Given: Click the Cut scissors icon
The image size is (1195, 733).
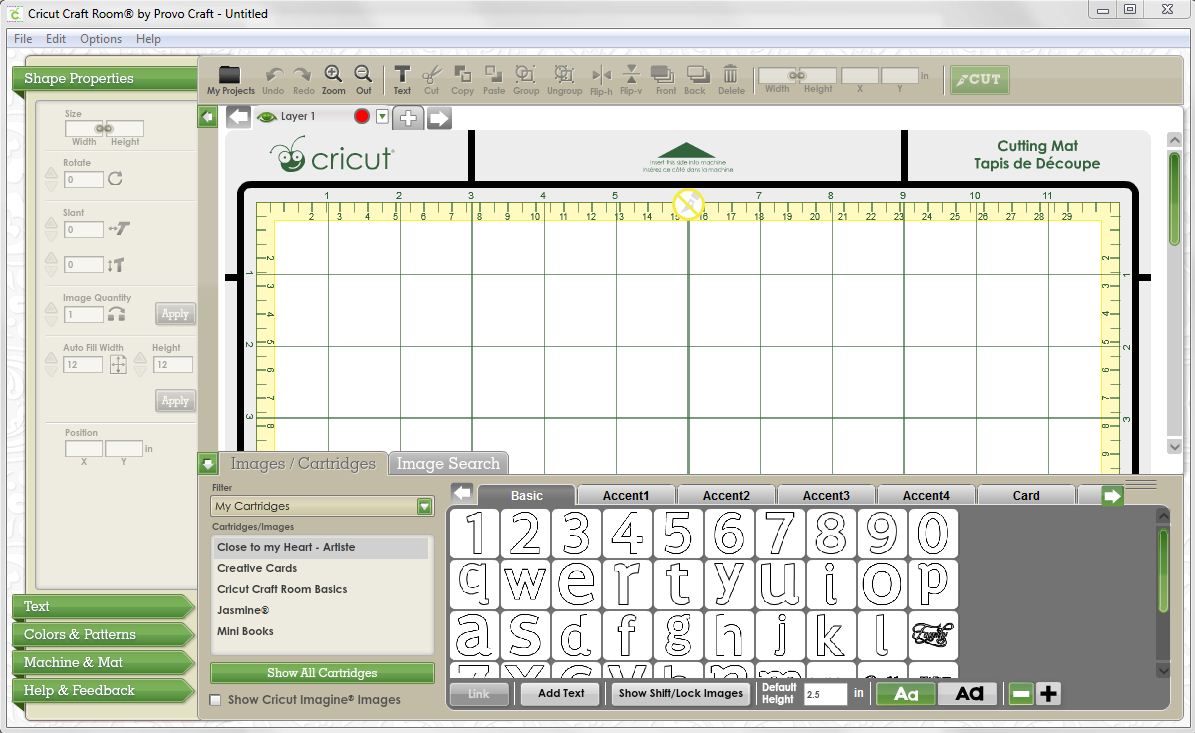Looking at the screenshot, I should coord(431,74).
